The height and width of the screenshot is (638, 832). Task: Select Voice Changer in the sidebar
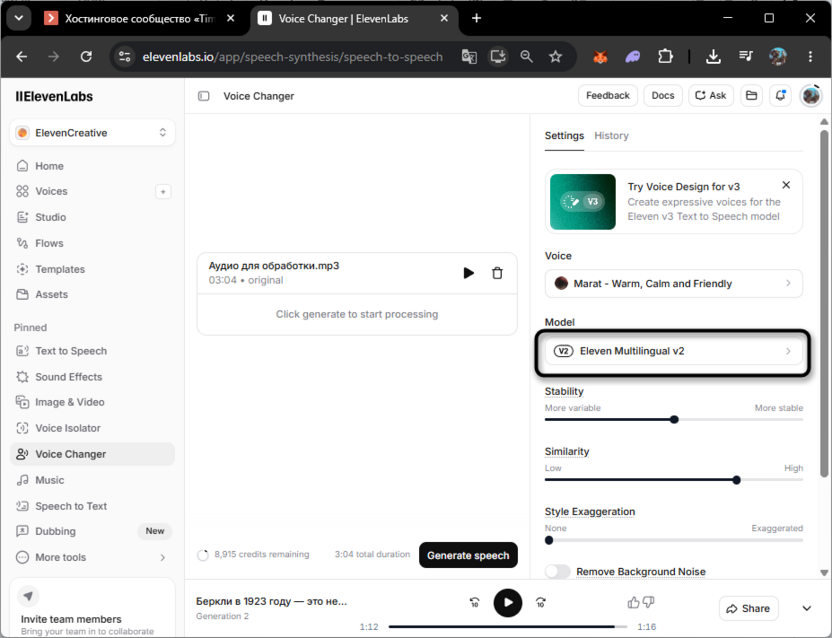click(x=92, y=454)
